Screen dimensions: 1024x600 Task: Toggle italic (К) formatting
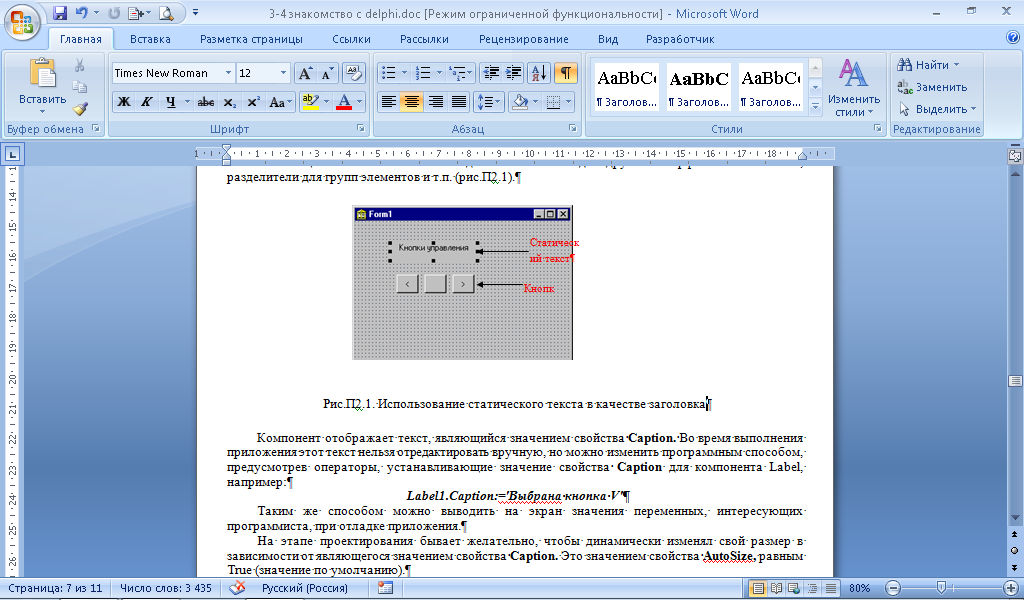point(146,102)
